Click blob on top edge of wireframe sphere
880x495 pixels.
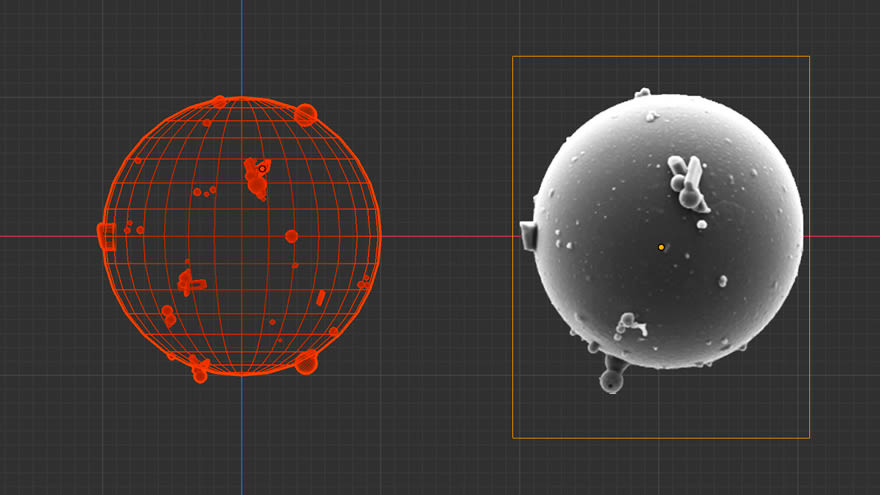click(x=219, y=101)
